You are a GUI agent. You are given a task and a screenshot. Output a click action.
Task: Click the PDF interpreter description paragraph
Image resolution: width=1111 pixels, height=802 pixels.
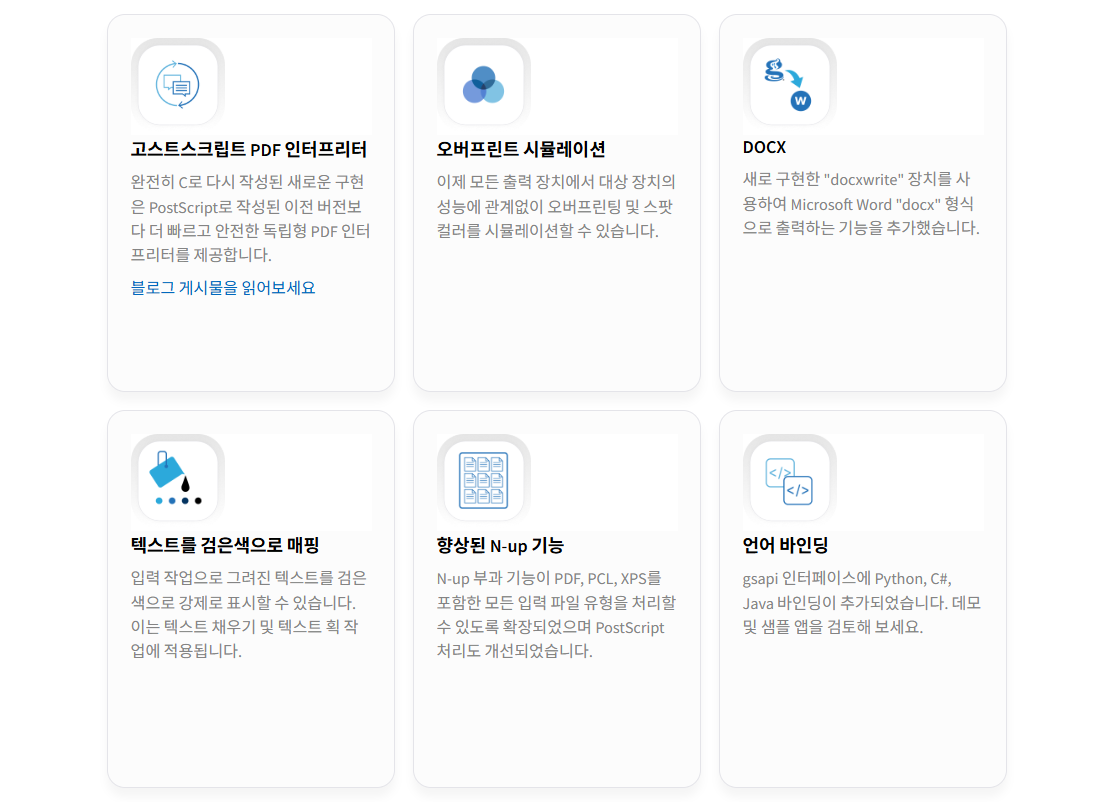250,219
